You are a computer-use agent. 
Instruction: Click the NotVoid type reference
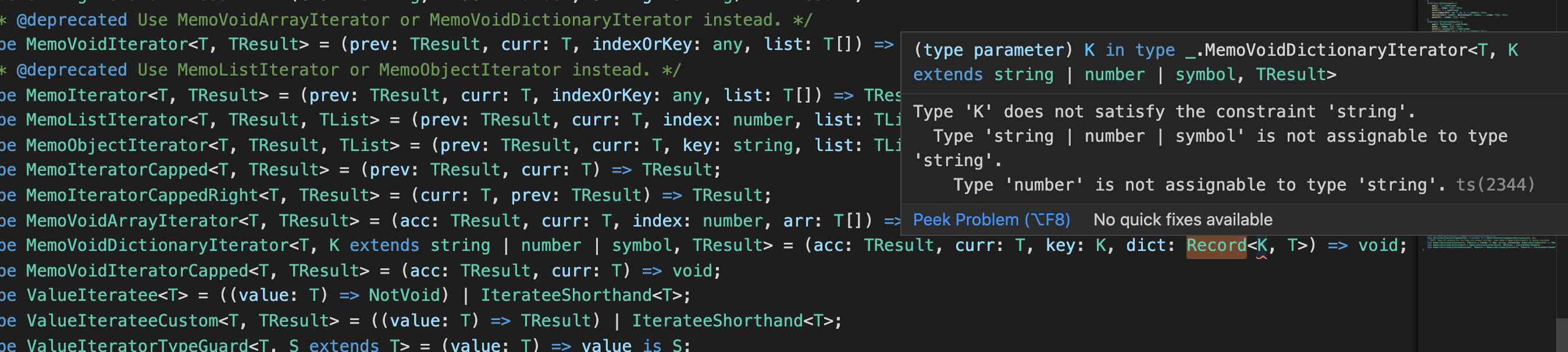pos(404,295)
